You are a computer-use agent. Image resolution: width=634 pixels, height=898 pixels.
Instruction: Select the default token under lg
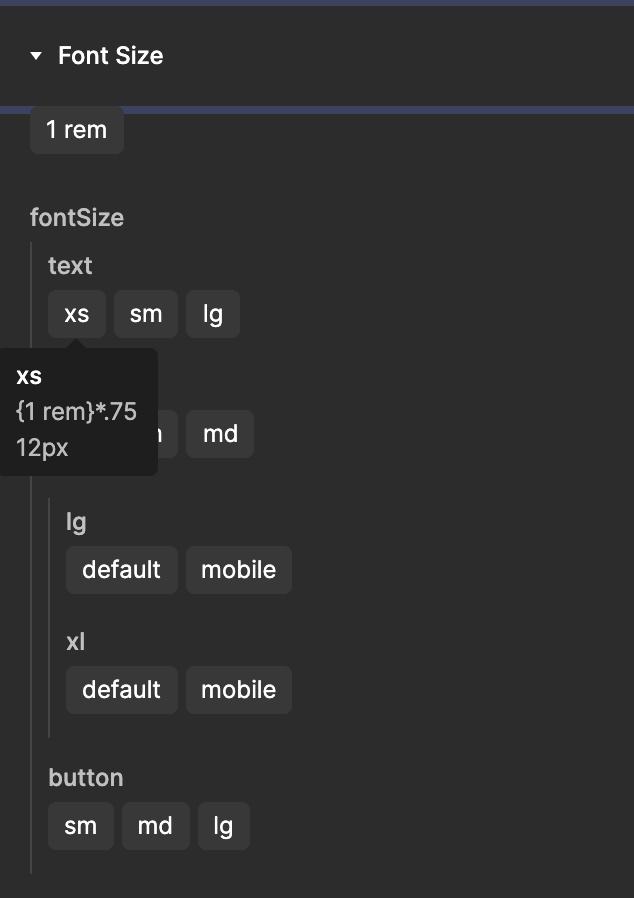(121, 569)
